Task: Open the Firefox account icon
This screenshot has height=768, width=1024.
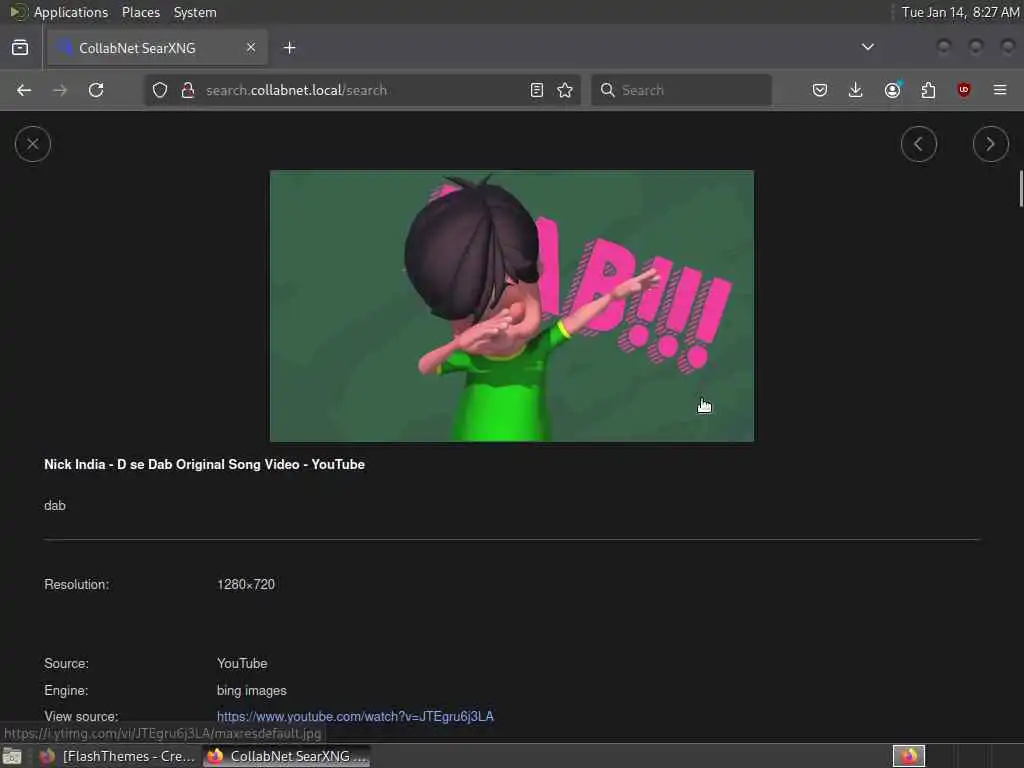Action: tap(892, 90)
